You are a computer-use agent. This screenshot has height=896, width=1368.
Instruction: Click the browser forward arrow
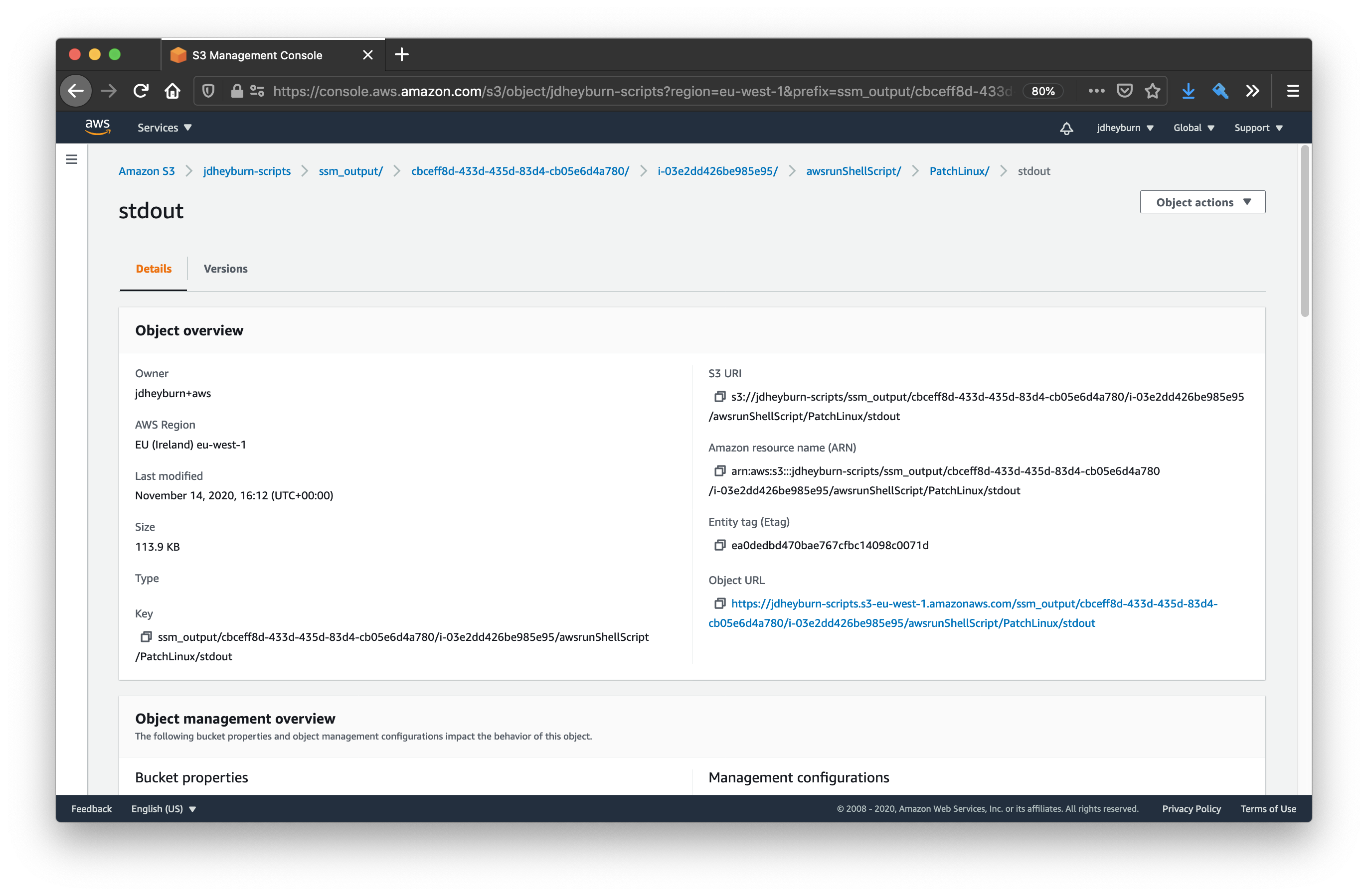pos(109,91)
